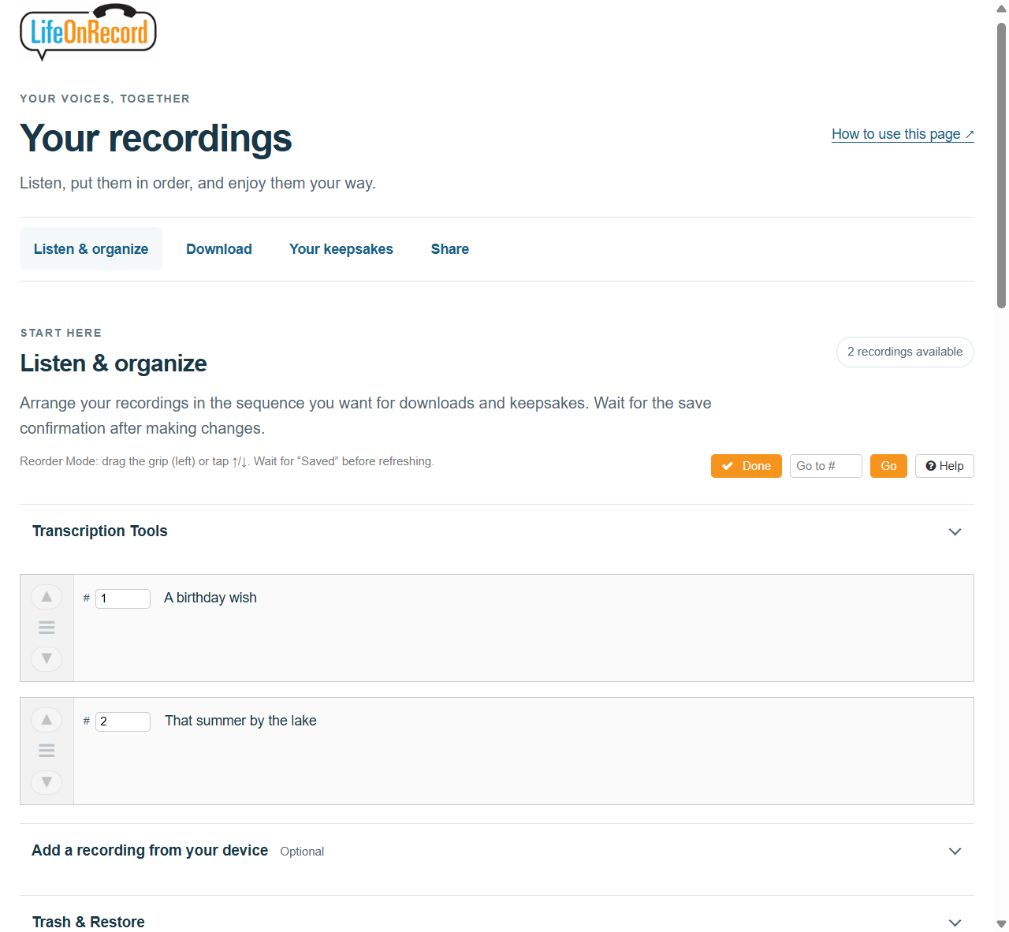Grab the drag grip for 'A birthday wish'
The height and width of the screenshot is (932, 1009).
coord(46,628)
